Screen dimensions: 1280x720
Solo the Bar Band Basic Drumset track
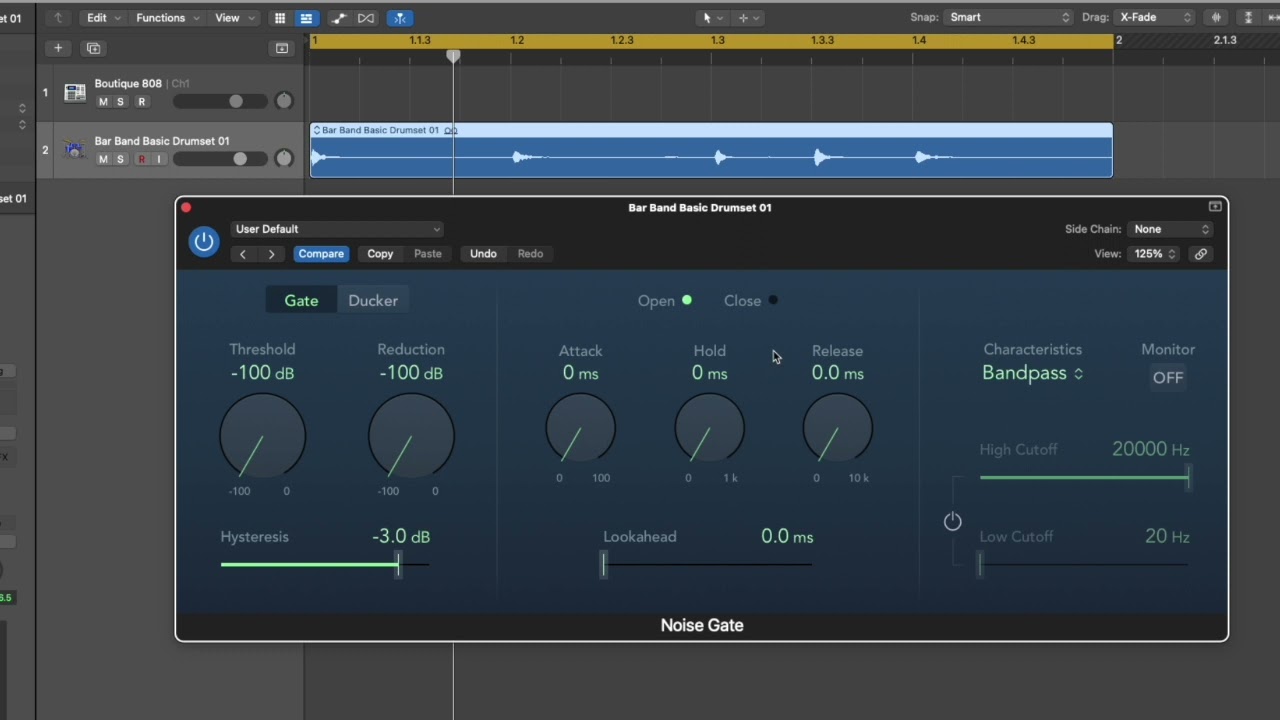pyautogui.click(x=121, y=160)
